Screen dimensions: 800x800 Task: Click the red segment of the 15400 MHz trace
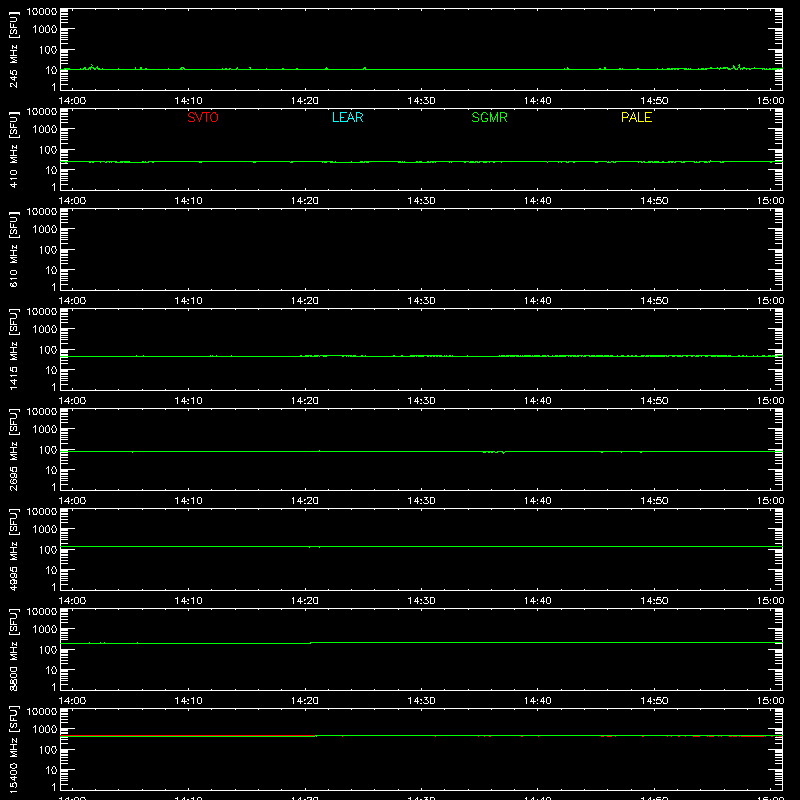[x=188, y=736]
